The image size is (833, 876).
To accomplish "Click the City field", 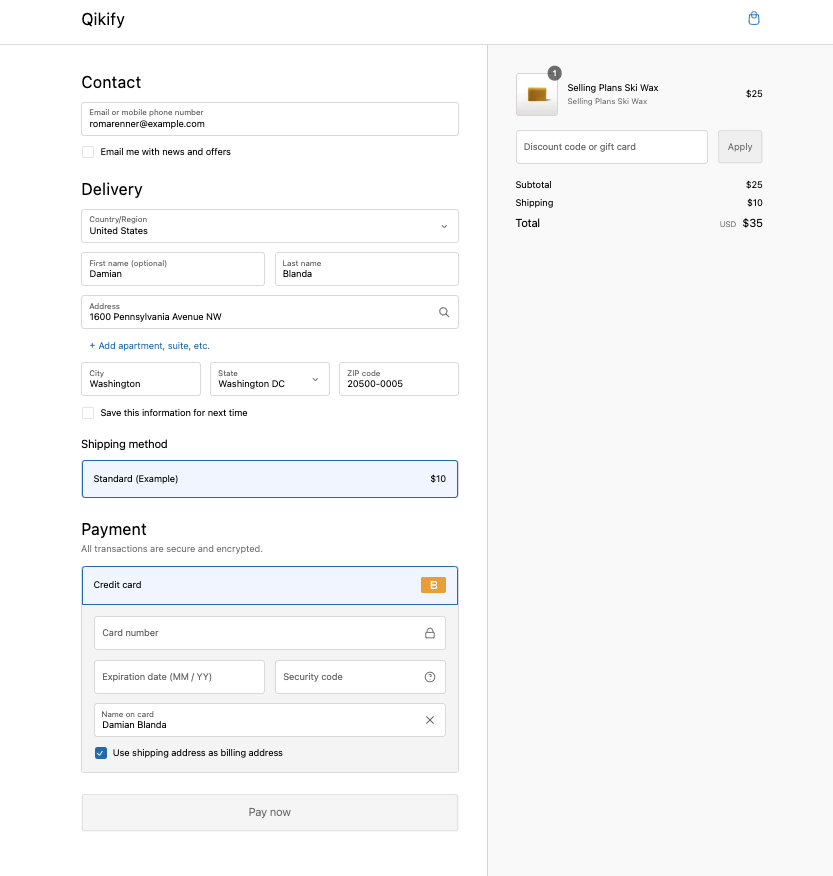I will pyautogui.click(x=141, y=379).
